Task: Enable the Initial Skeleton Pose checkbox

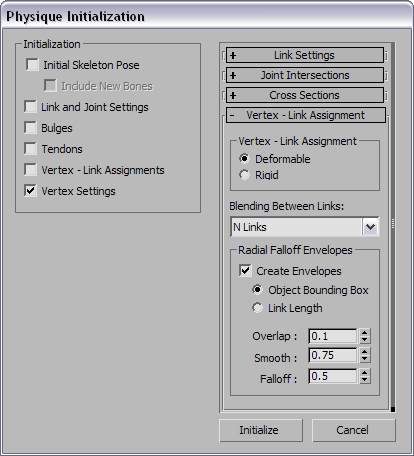Action: tap(32, 65)
